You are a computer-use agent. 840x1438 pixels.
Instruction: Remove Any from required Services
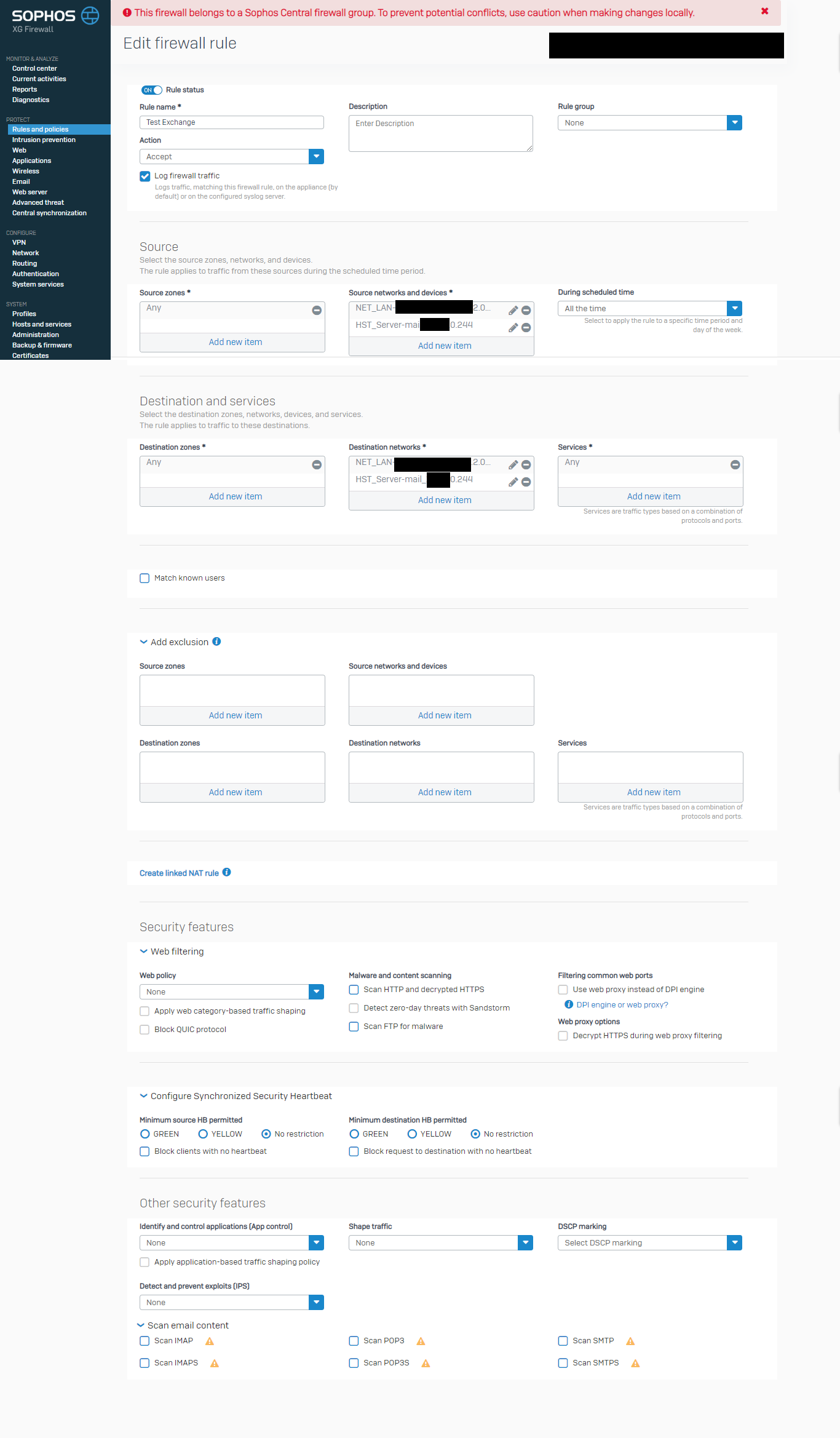point(735,465)
